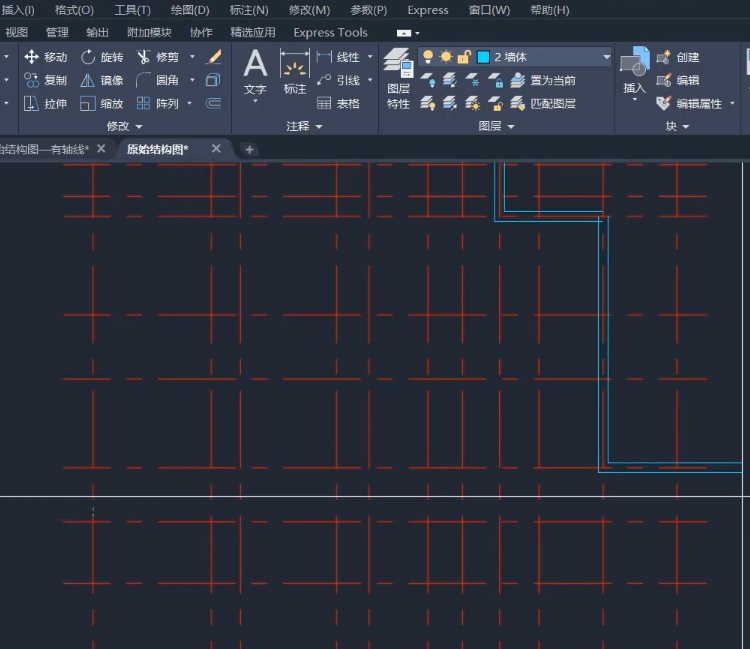The height and width of the screenshot is (649, 750).
Task: Choose the Erase tool pencil icon
Action: [x=213, y=57]
